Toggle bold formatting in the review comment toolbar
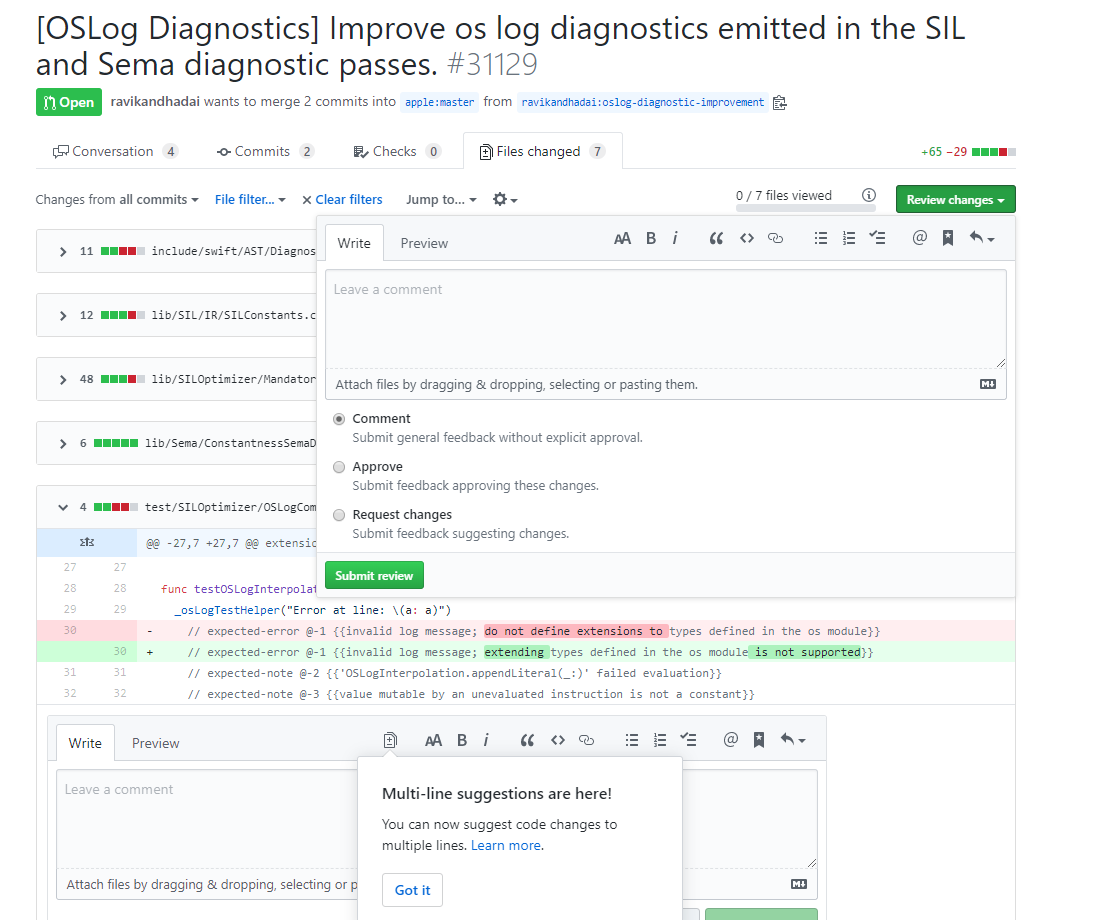This screenshot has height=920, width=1106. point(651,238)
